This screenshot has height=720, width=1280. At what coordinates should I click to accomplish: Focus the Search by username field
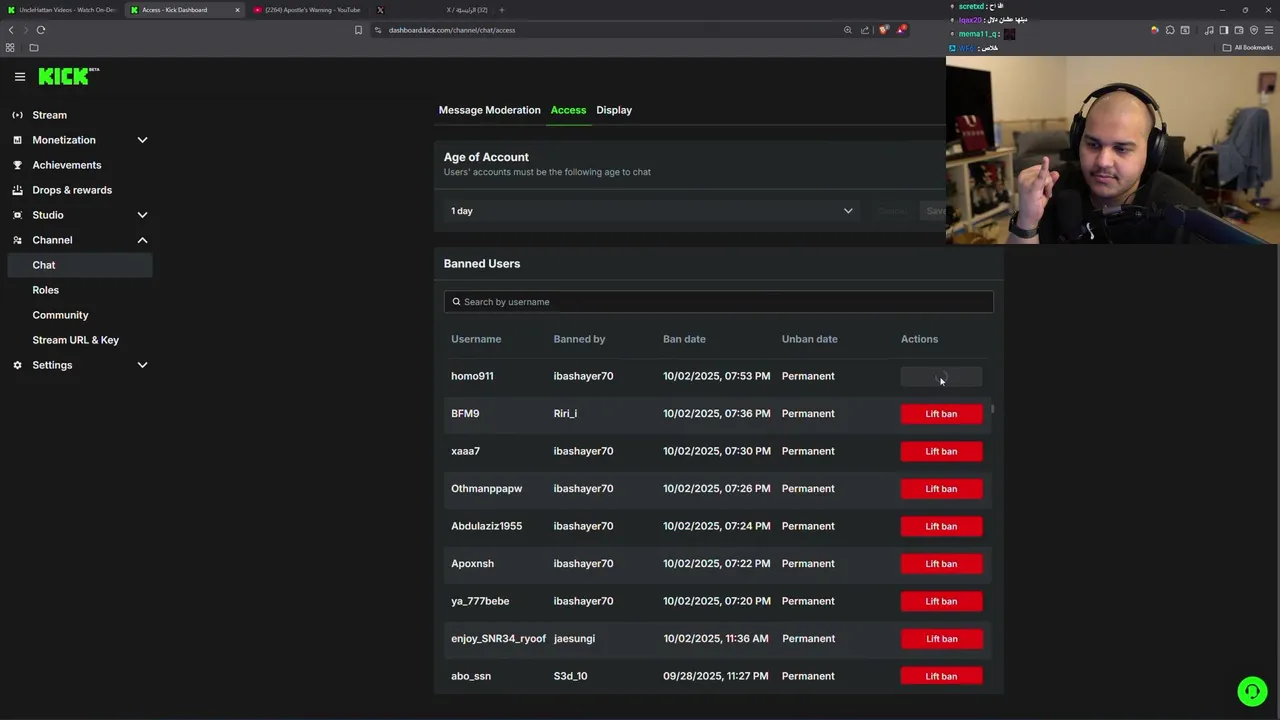pos(718,302)
